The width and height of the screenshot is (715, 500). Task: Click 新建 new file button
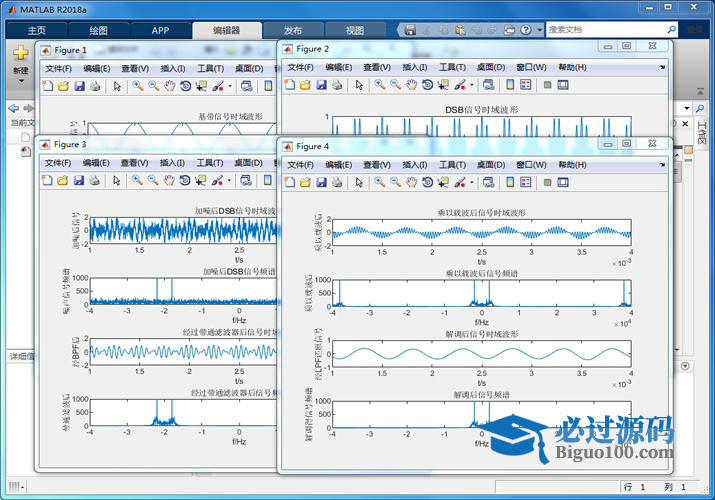[21, 58]
